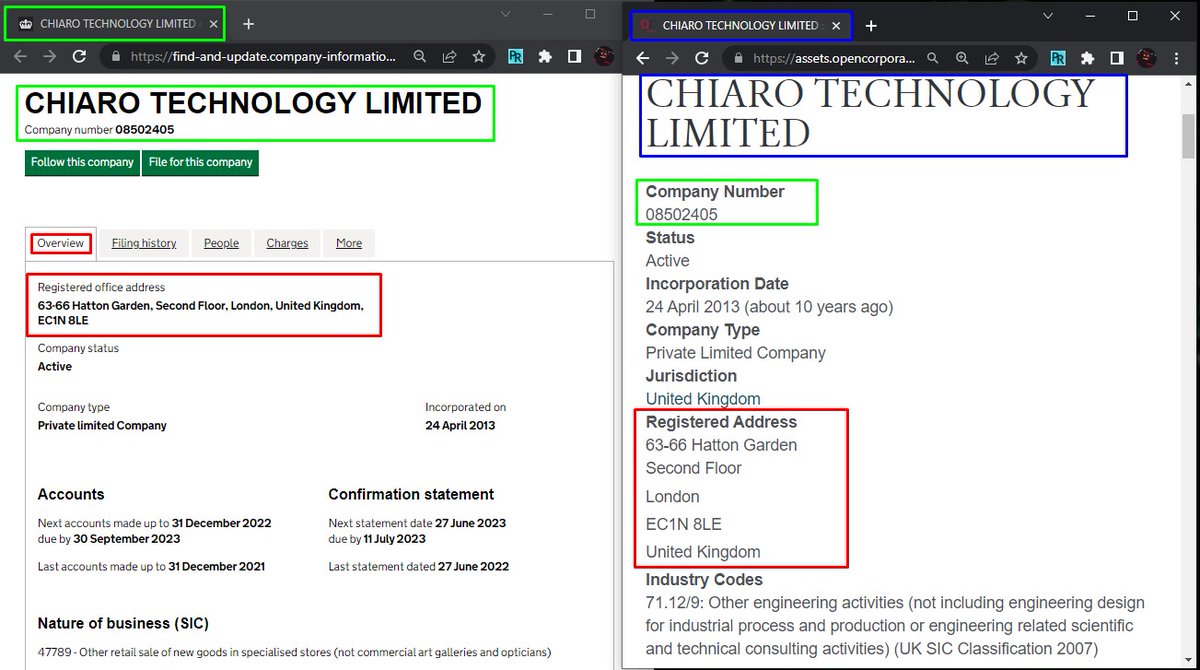This screenshot has width=1200, height=670.
Task: Toggle side panel in the Companies House window
Action: [x=574, y=57]
